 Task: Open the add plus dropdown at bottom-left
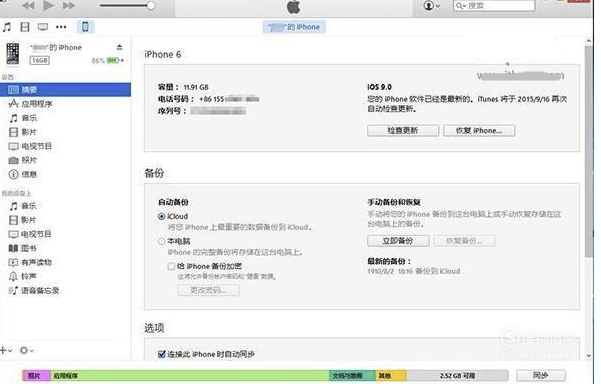(x=6, y=350)
